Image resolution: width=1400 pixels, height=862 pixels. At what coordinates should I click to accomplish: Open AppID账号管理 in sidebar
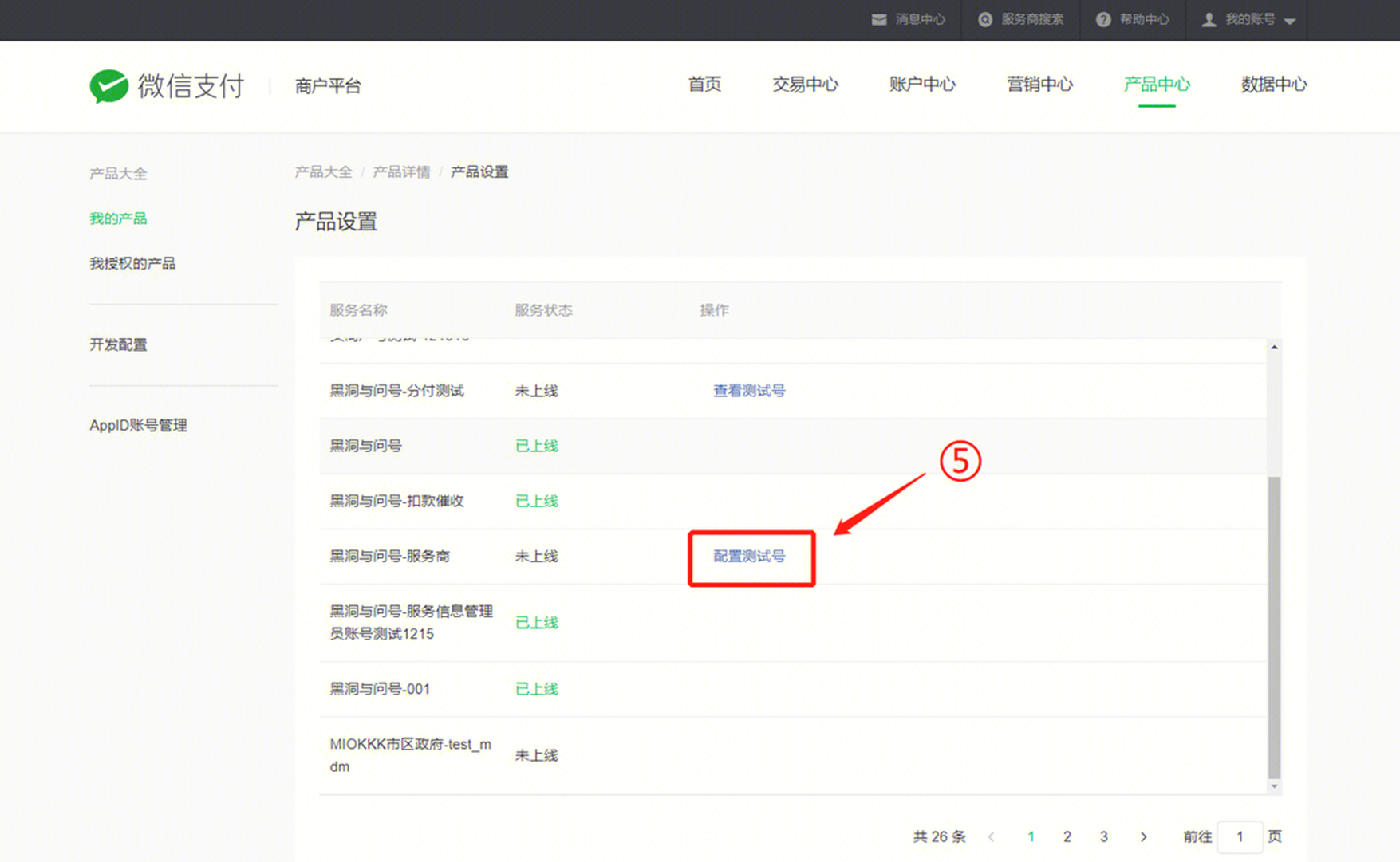tap(138, 425)
